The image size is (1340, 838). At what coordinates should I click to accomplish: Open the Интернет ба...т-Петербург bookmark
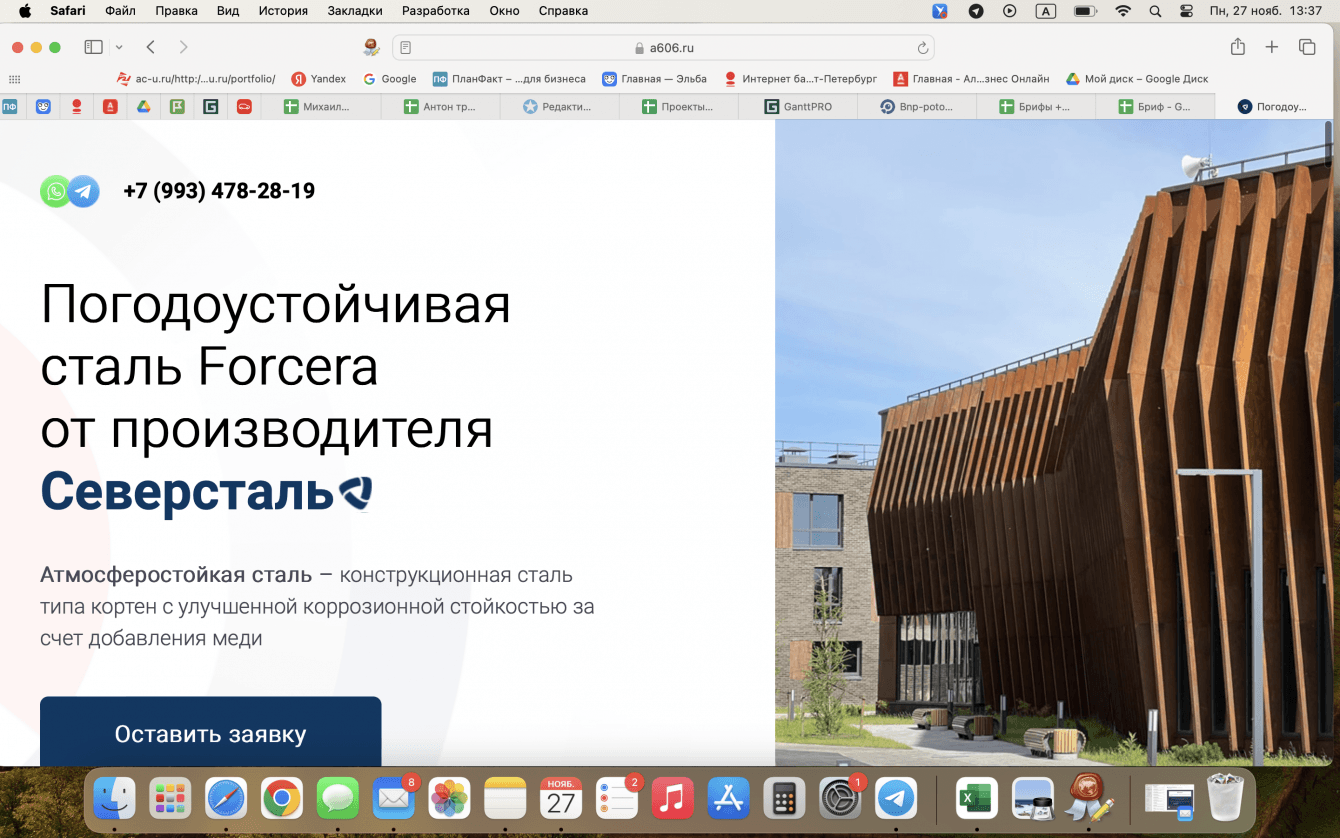point(800,79)
